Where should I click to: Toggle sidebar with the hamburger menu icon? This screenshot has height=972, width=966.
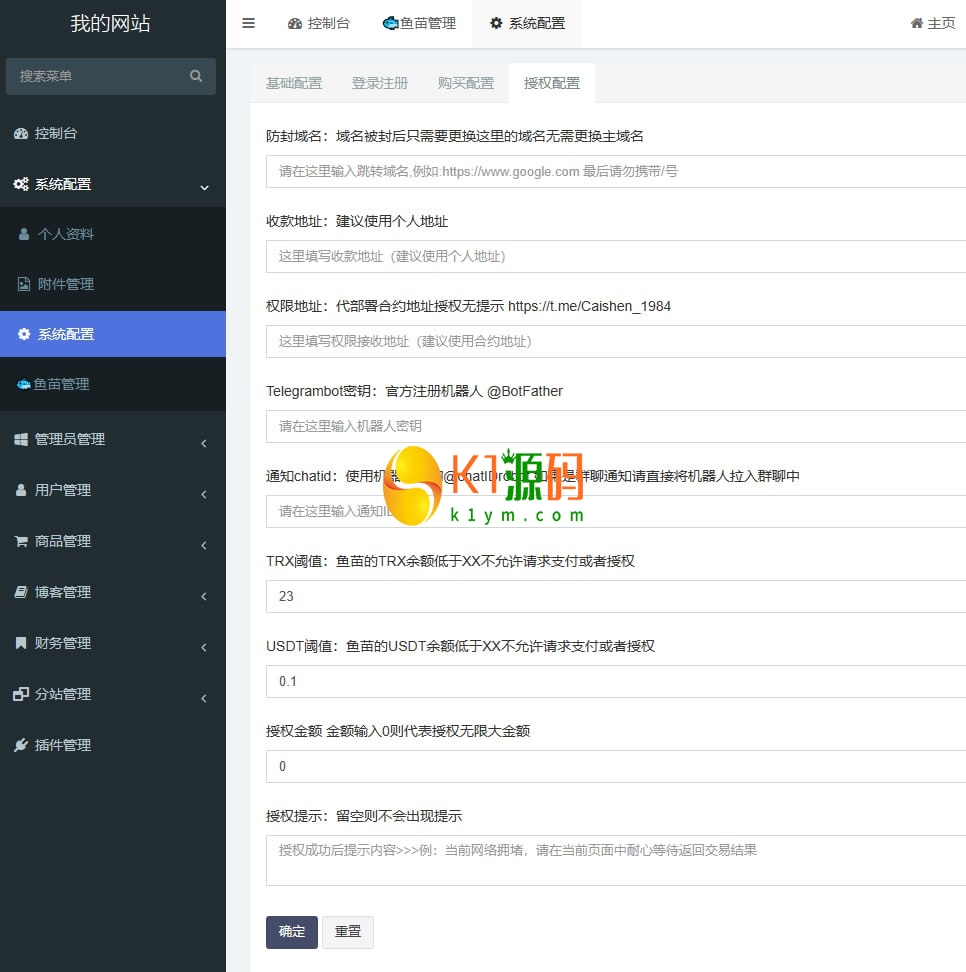[248, 24]
